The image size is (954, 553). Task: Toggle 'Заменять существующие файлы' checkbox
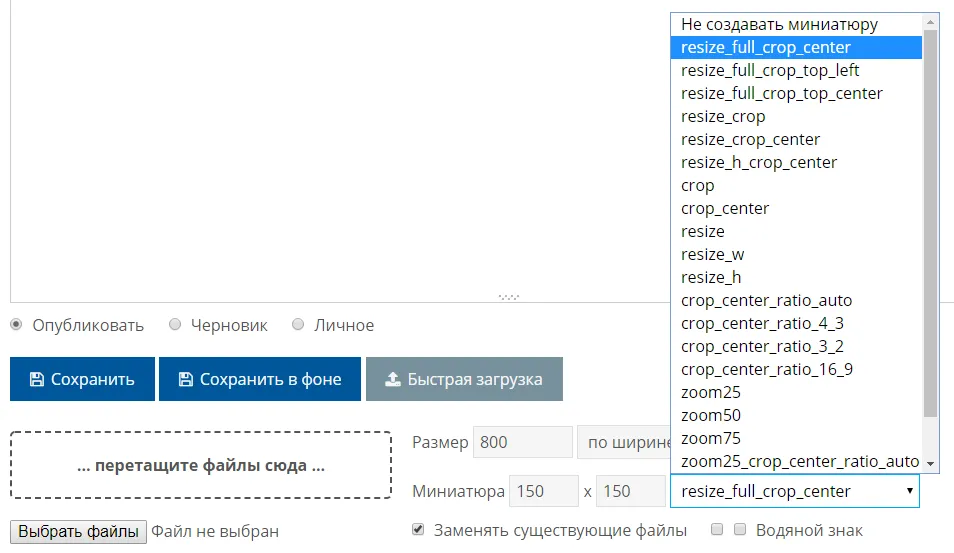pos(418,529)
